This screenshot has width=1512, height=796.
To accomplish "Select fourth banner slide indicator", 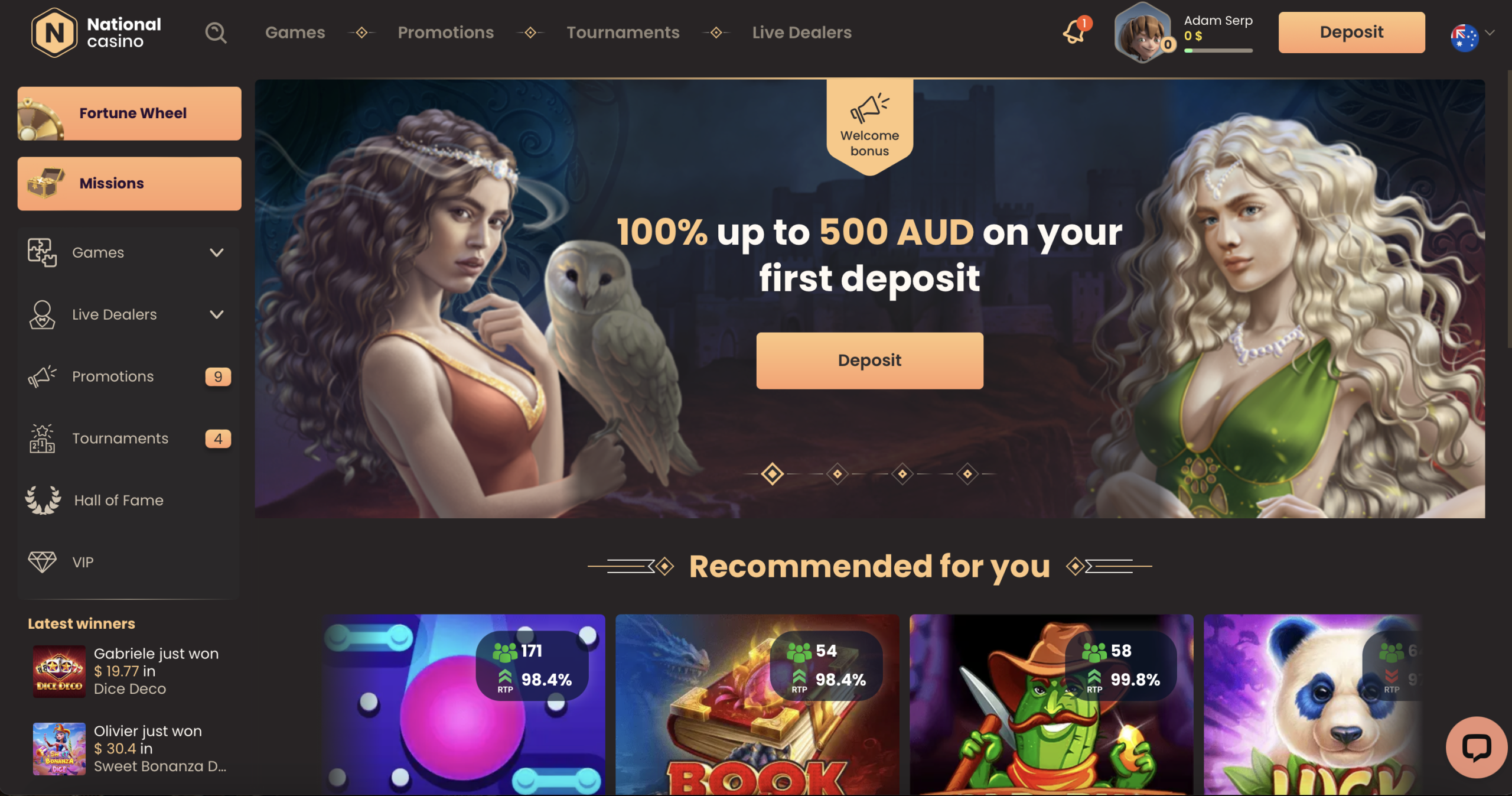I will pos(967,474).
